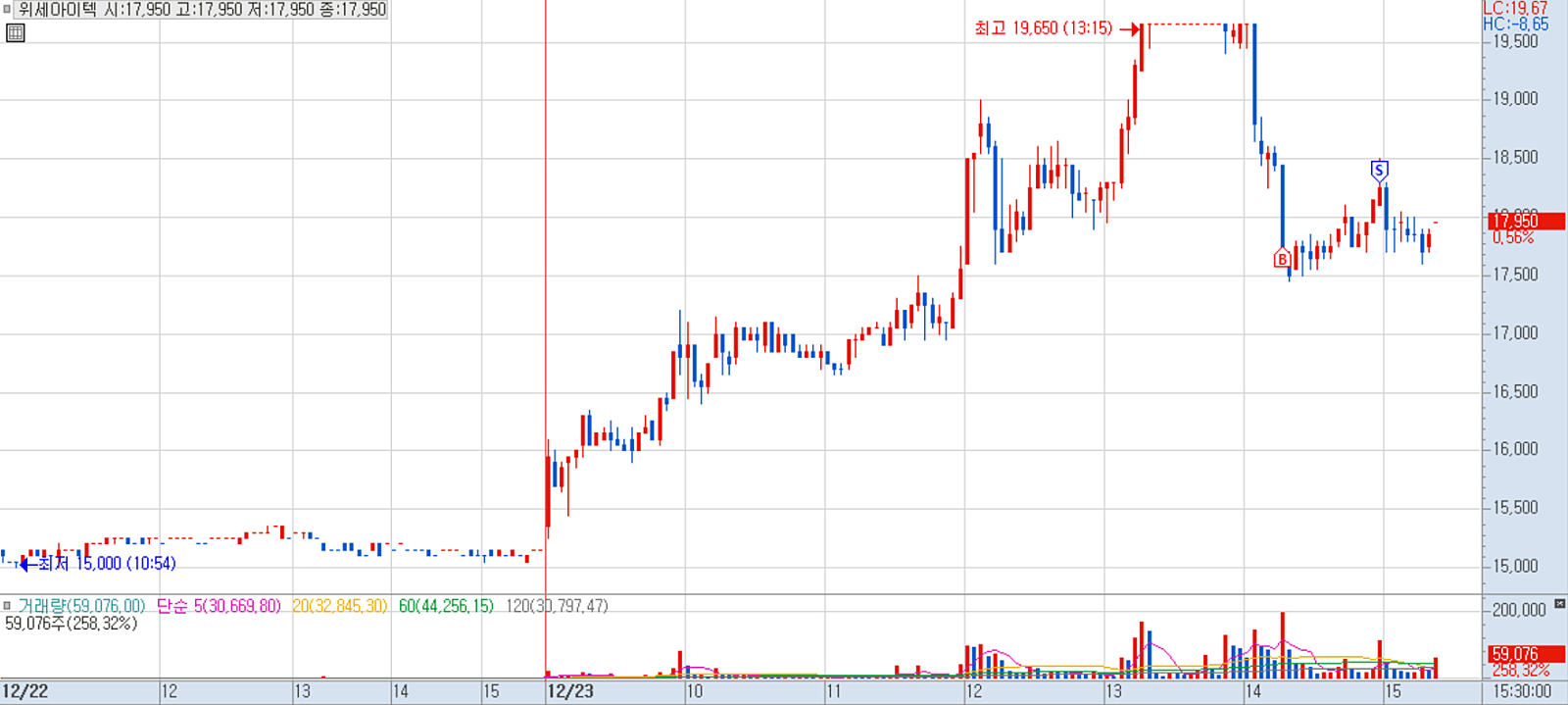
Task: Click the red 59,076 volume tag
Action: pos(1527,654)
